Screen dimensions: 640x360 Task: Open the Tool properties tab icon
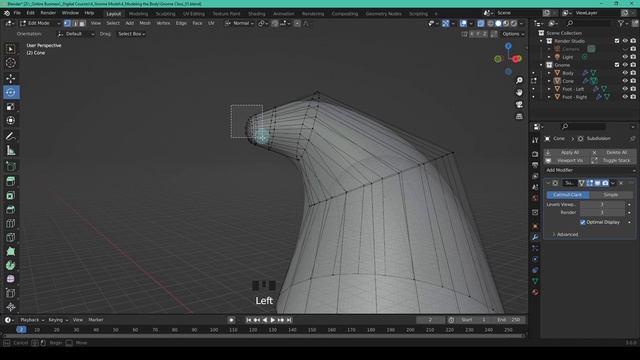coord(535,140)
